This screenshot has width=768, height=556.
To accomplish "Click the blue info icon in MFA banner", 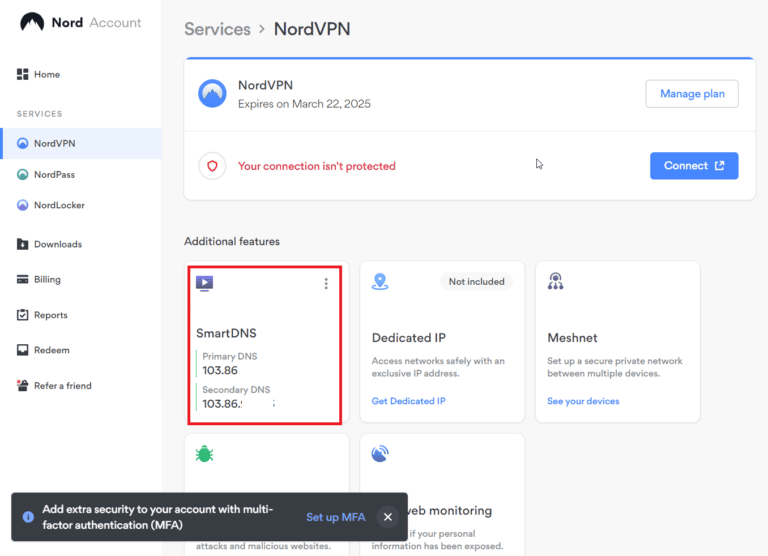I will tap(28, 517).
